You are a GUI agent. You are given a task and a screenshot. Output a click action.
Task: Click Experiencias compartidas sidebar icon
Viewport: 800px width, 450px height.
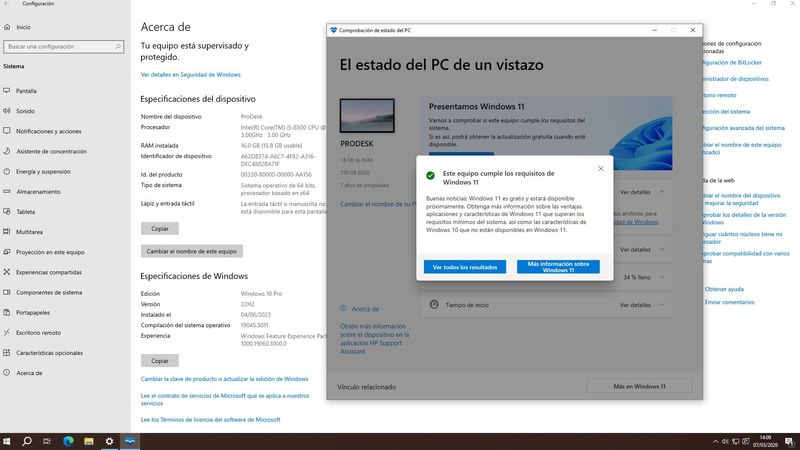pyautogui.click(x=7, y=272)
